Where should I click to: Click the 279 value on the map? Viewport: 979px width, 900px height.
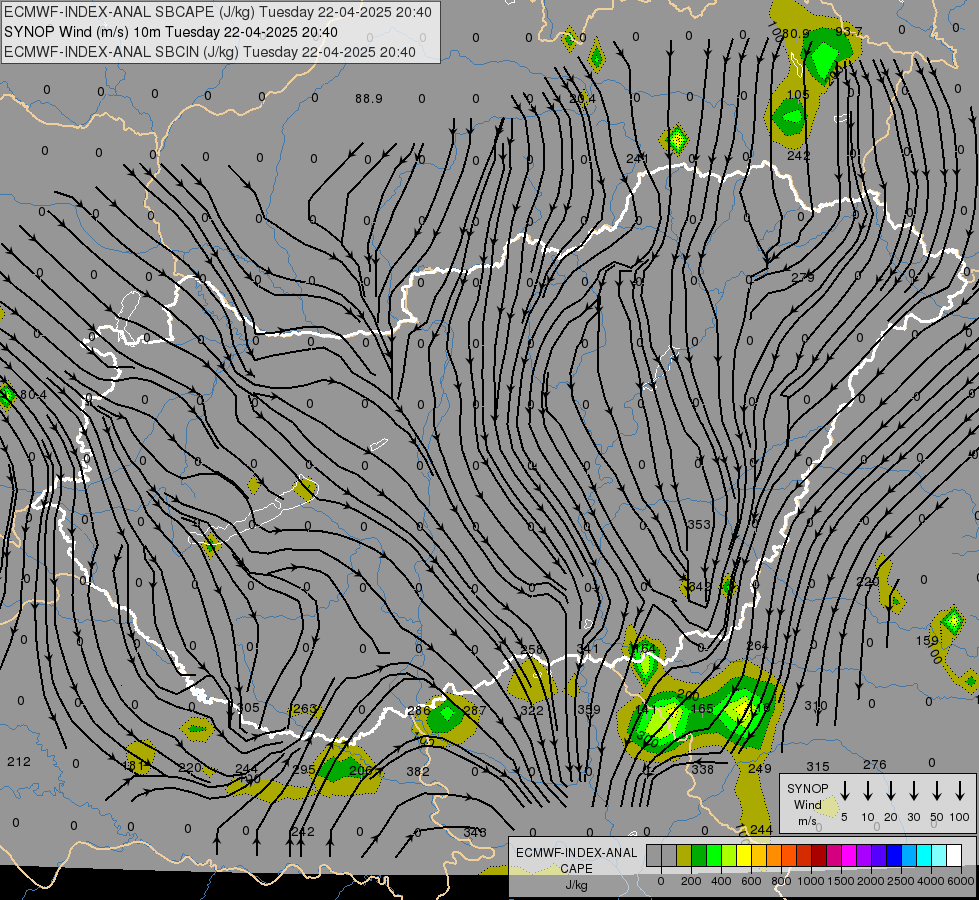click(802, 277)
